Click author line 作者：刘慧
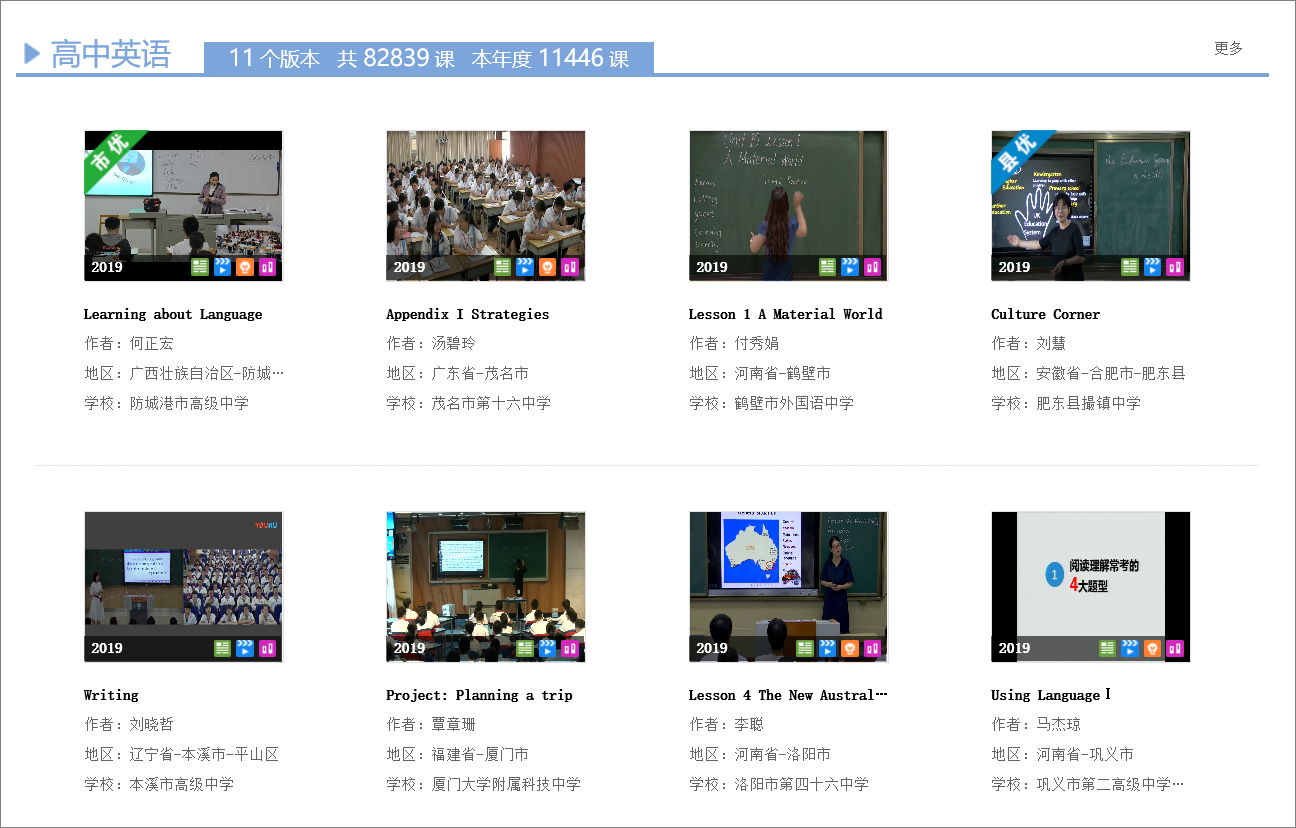The image size is (1296, 828). pos(1029,343)
